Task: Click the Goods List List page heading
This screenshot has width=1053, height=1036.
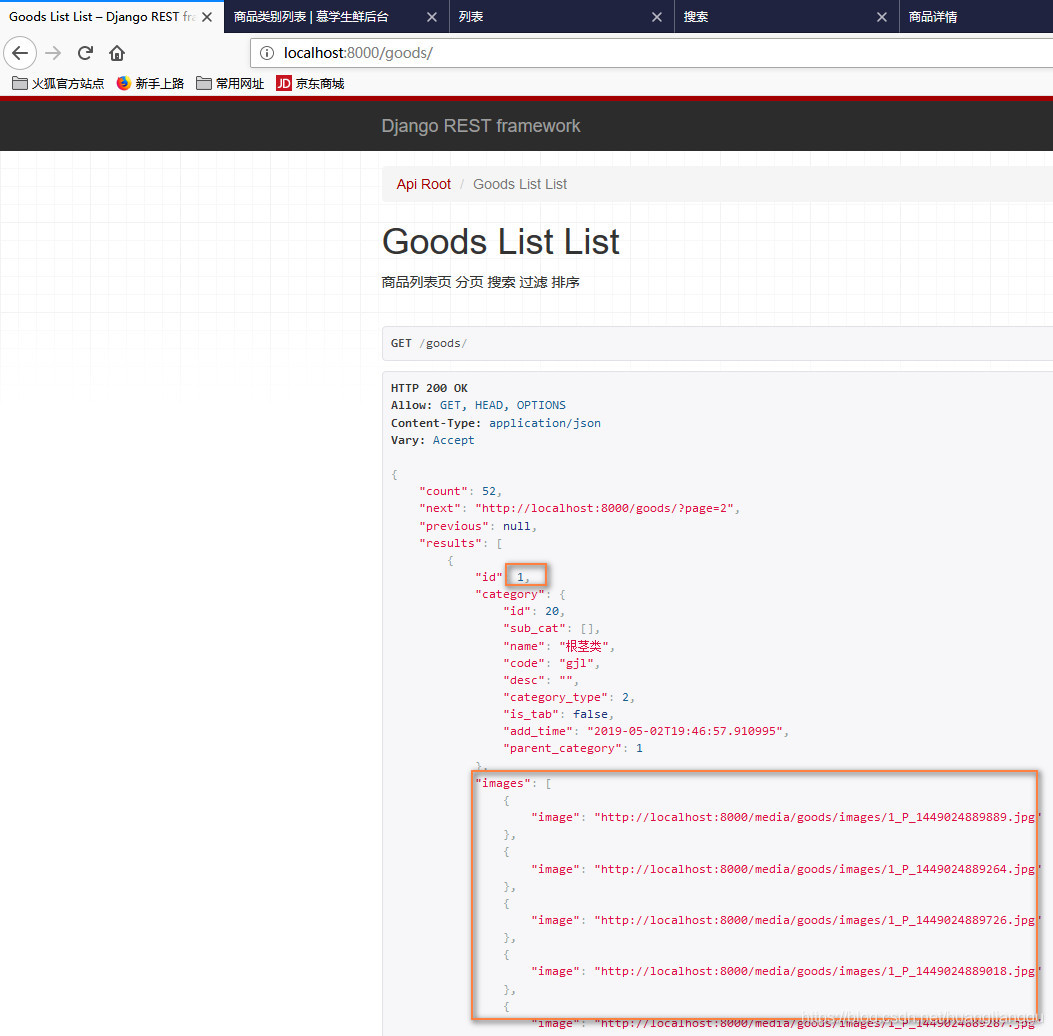Action: pyautogui.click(x=501, y=242)
